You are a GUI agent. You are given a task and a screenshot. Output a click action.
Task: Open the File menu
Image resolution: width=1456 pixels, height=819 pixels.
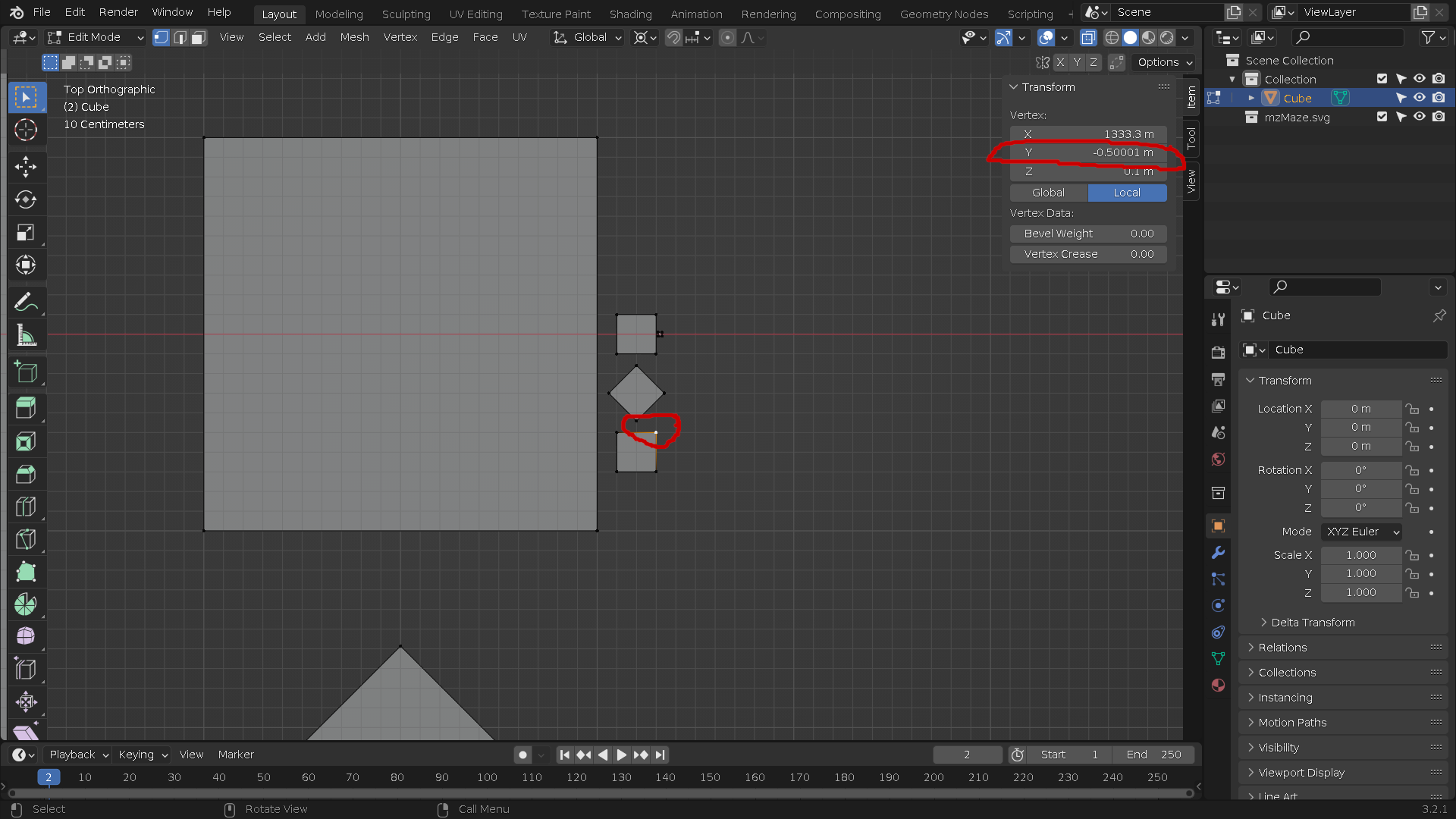(x=42, y=12)
